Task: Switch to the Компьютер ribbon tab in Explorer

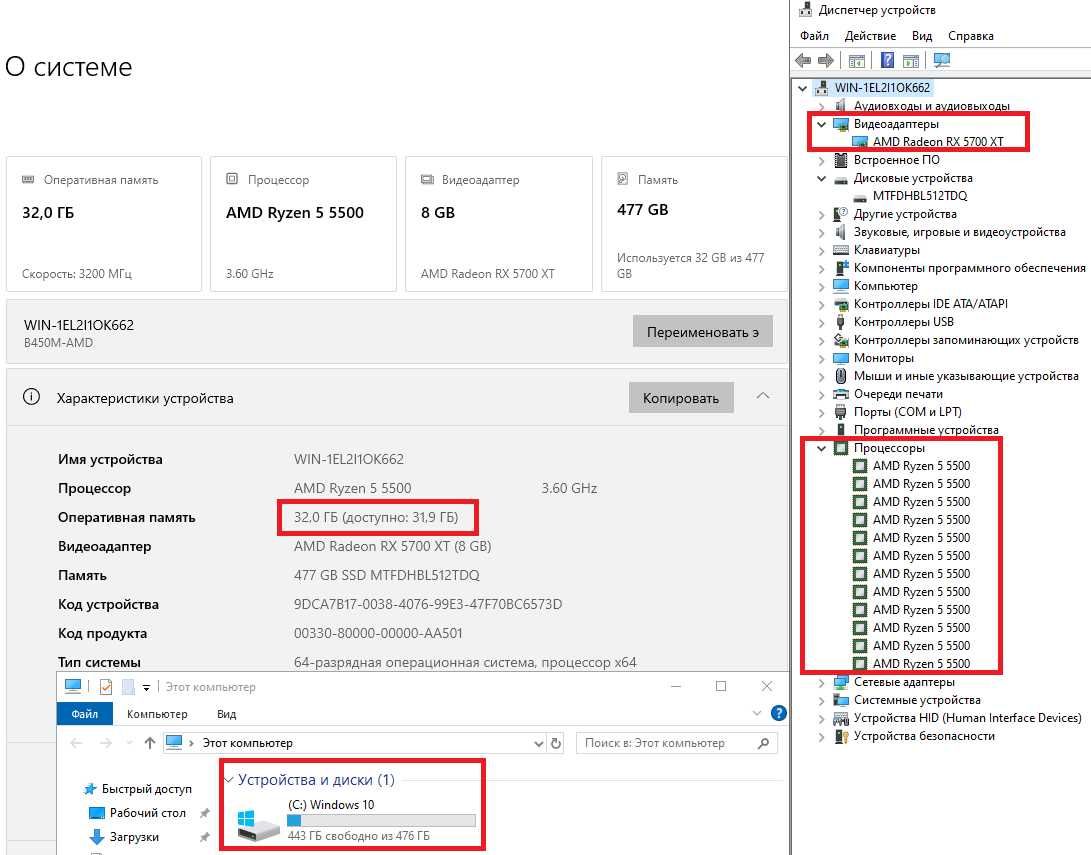Action: click(157, 714)
